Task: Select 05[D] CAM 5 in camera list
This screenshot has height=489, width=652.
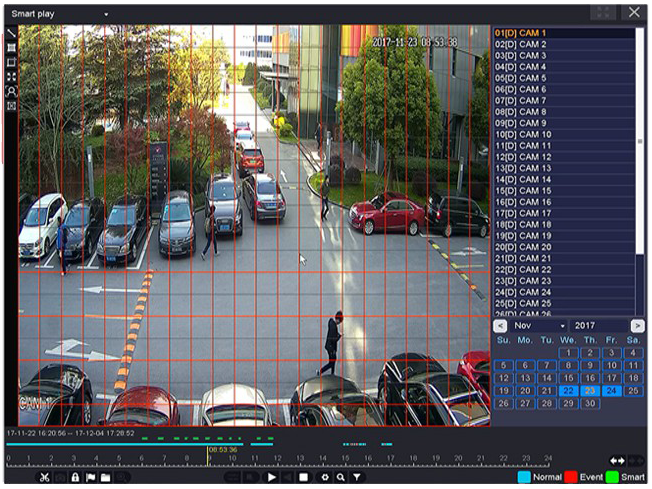Action: pos(564,78)
